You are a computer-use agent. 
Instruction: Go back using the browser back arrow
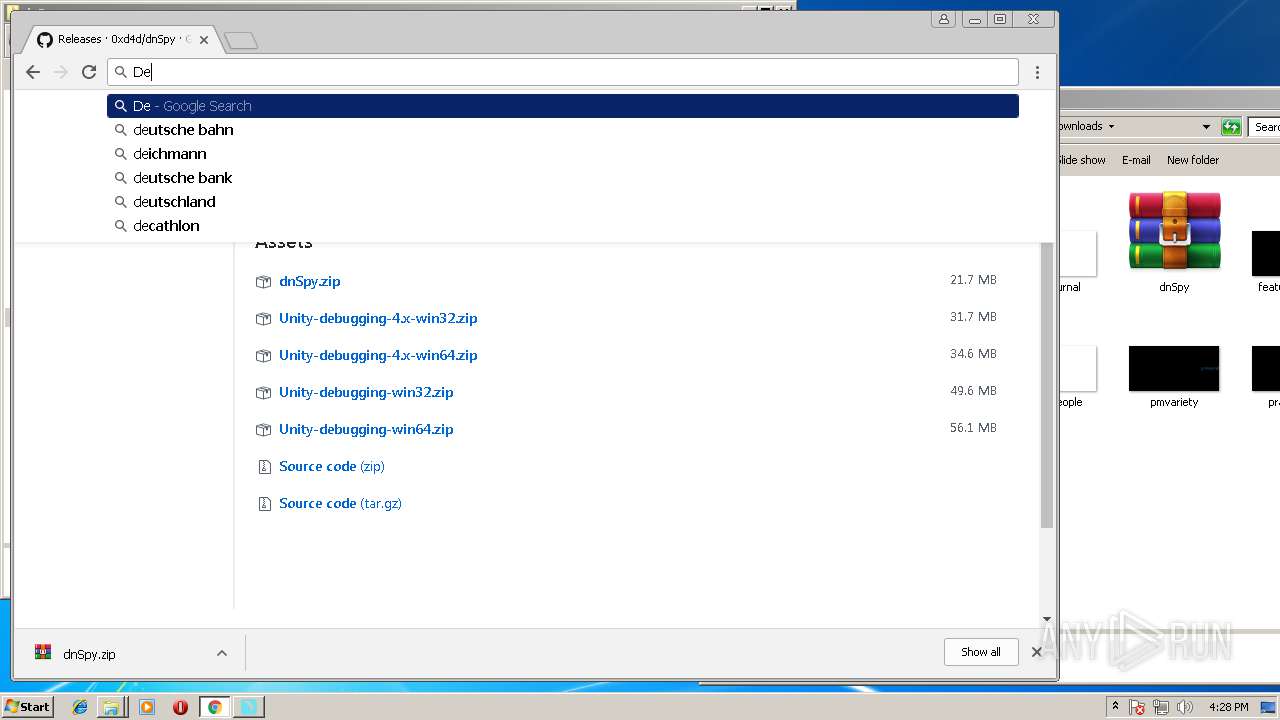tap(33, 72)
